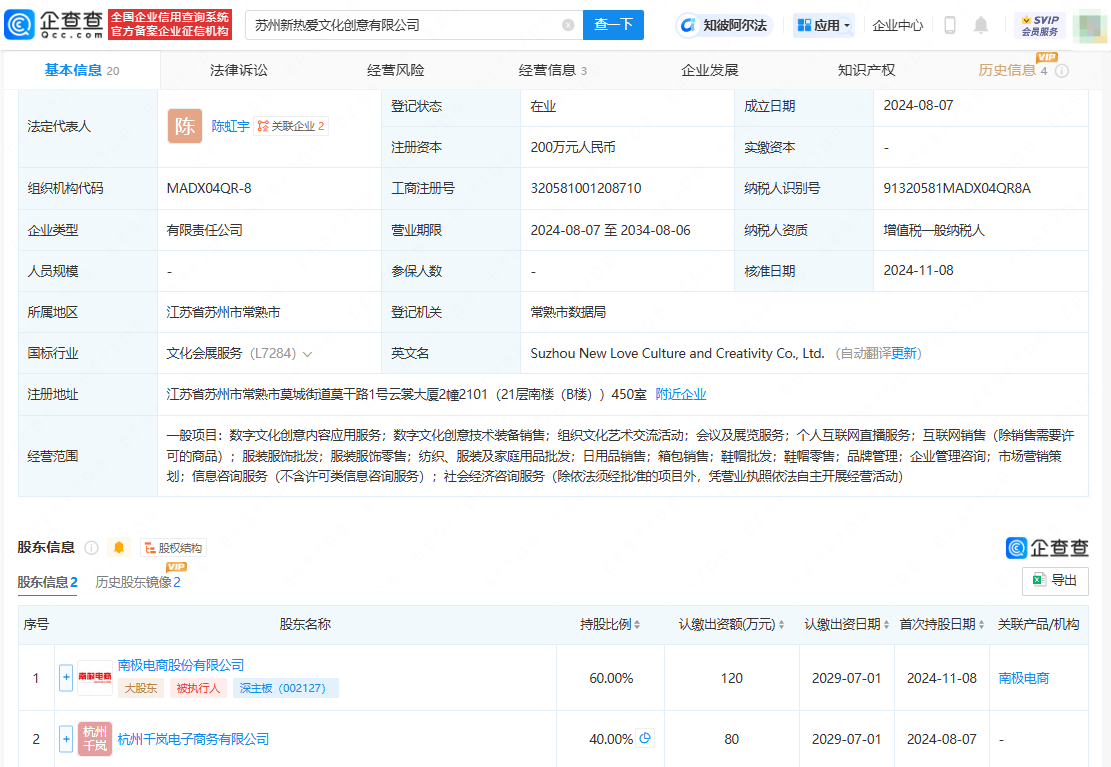Screen dimensions: 1111x767
Task: Click the notification bell icon top-right
Action: (982, 26)
